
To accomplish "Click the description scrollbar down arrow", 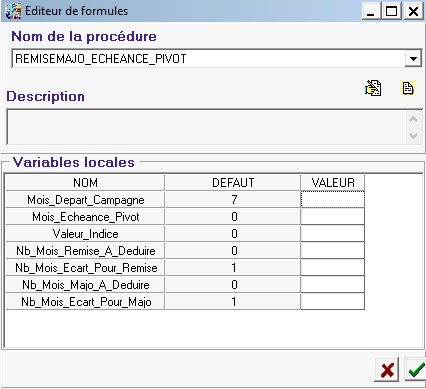I will [x=413, y=136].
